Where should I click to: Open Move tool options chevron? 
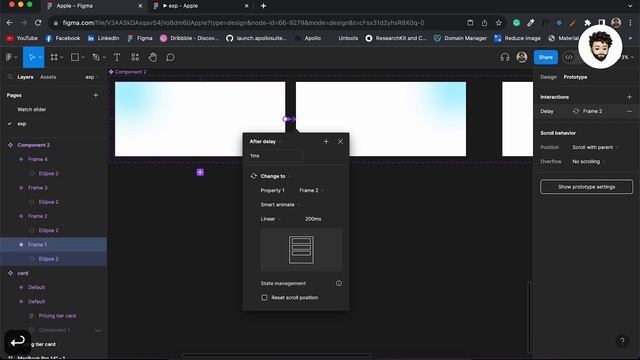(40, 58)
